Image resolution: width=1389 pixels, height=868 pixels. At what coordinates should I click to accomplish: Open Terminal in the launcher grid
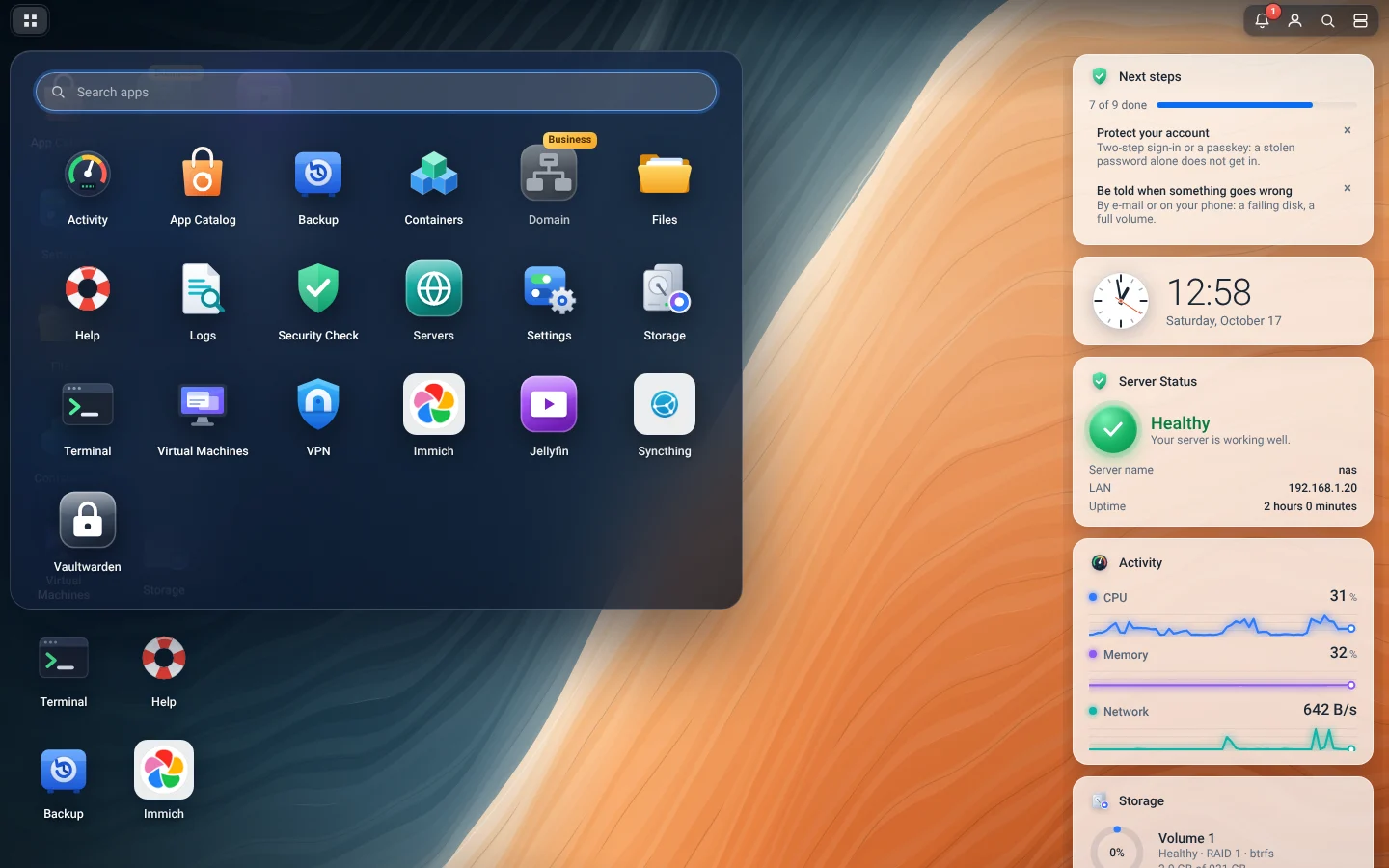click(x=88, y=420)
